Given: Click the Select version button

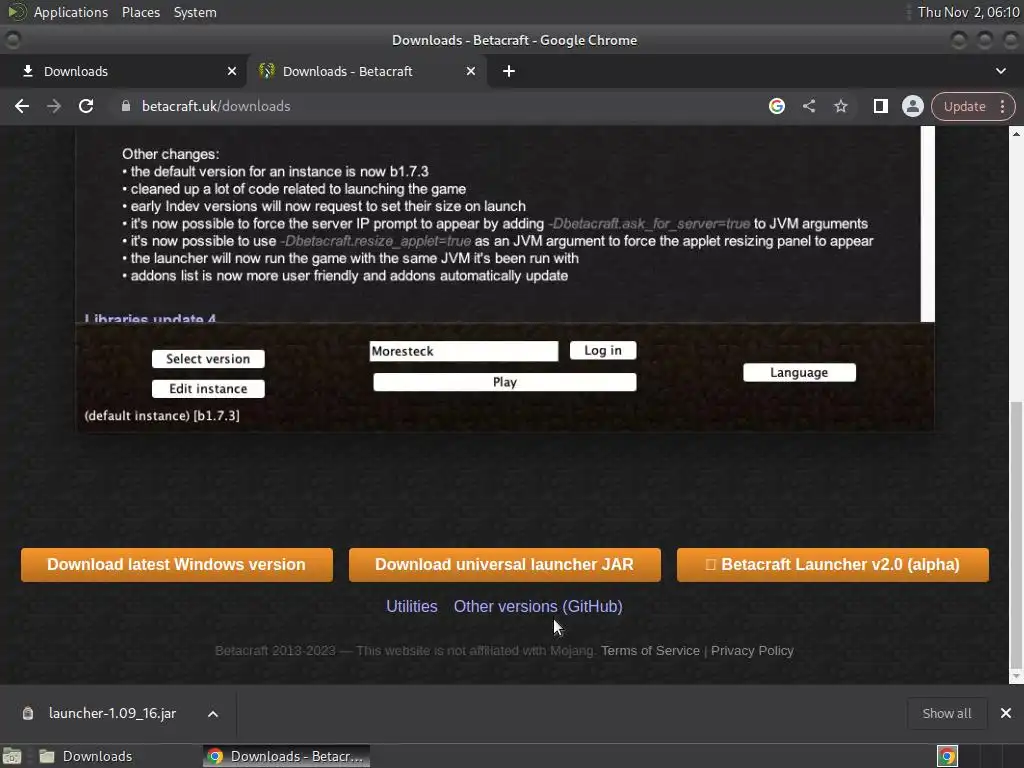Looking at the screenshot, I should click(x=208, y=359).
